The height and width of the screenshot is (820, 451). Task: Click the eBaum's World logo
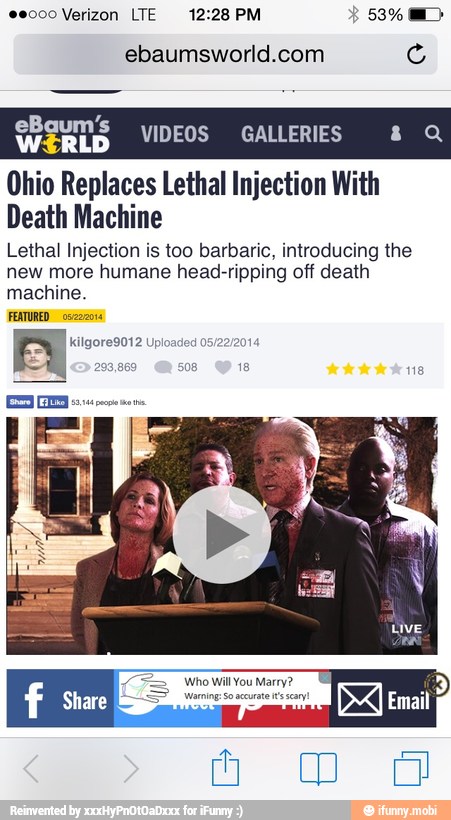click(x=62, y=135)
